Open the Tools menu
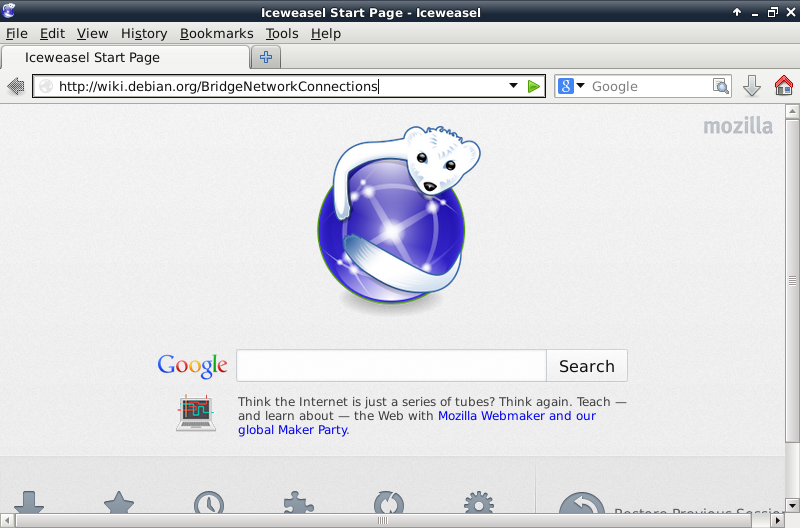800x528 pixels. pos(282,33)
